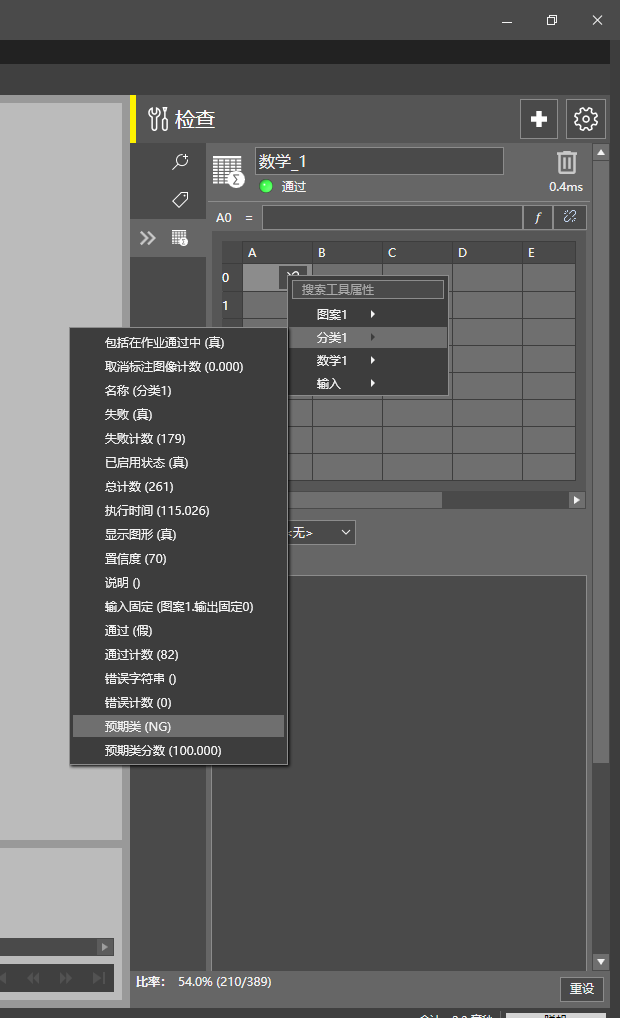Click the math tool spreadsheet sigma icon

coord(228,171)
